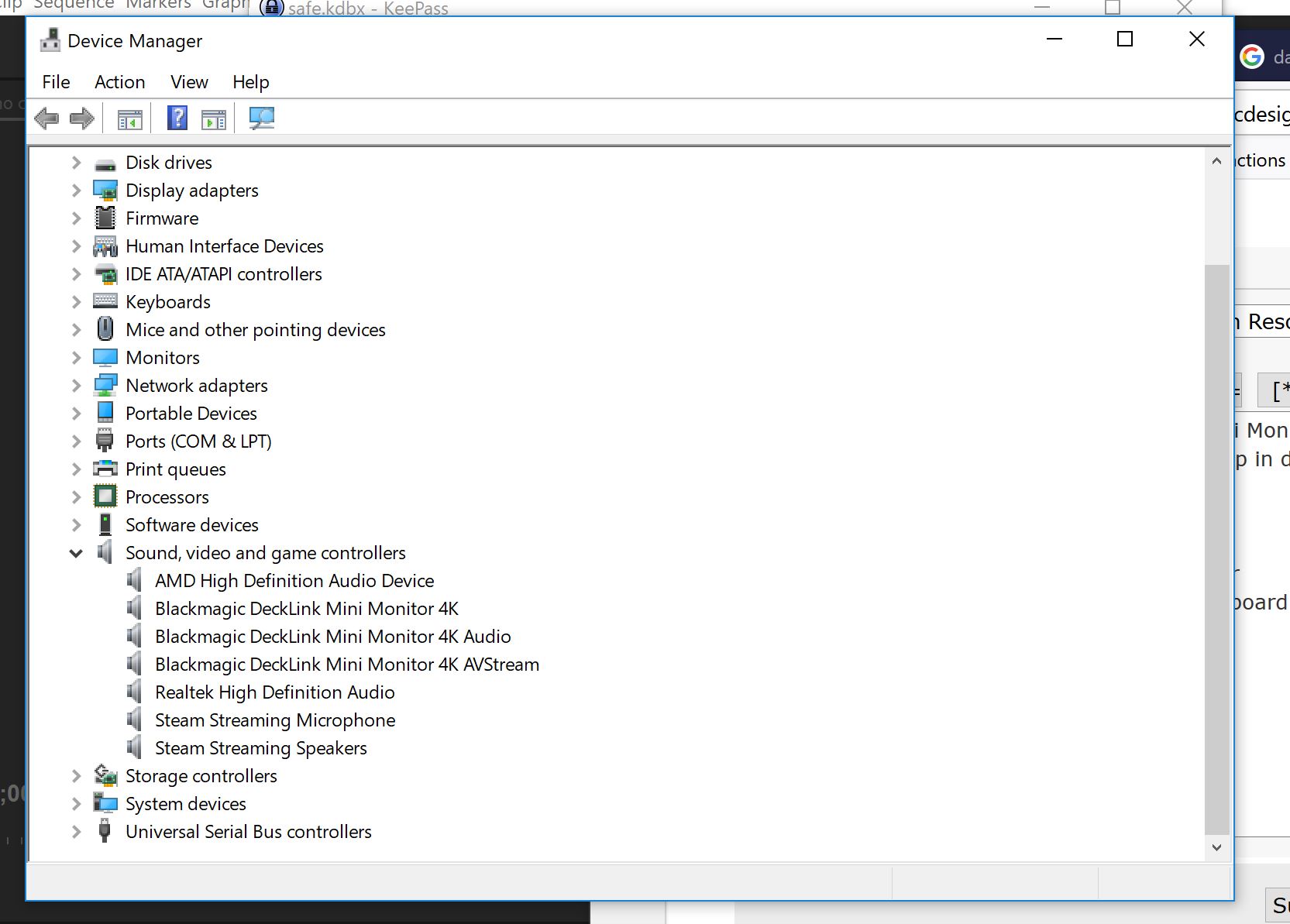Click Scan for hardware changes icon
The width and height of the screenshot is (1290, 924).
[x=262, y=119]
